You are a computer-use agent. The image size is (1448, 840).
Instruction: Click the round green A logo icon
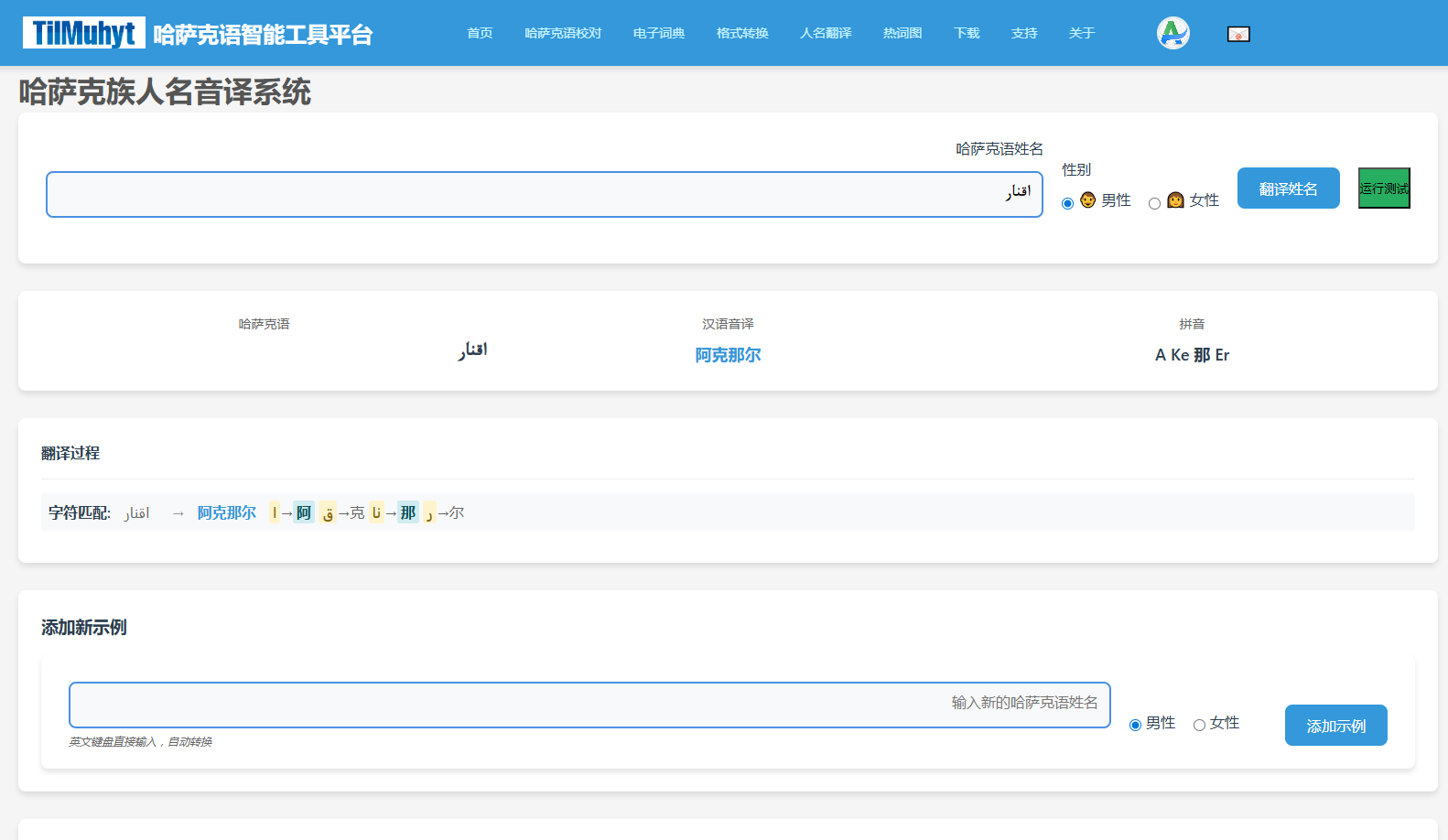tap(1172, 33)
